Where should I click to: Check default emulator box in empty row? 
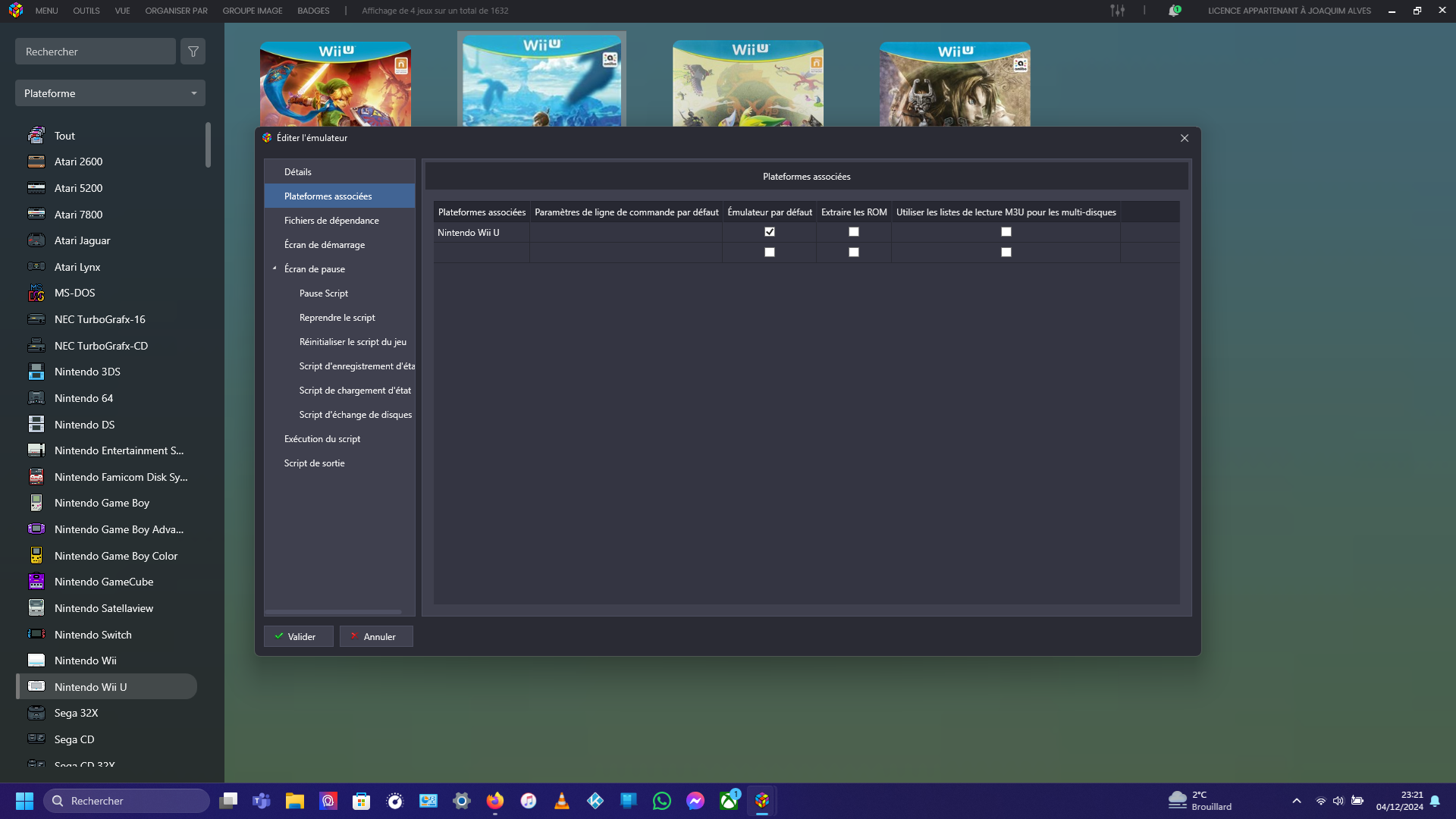pyautogui.click(x=770, y=253)
